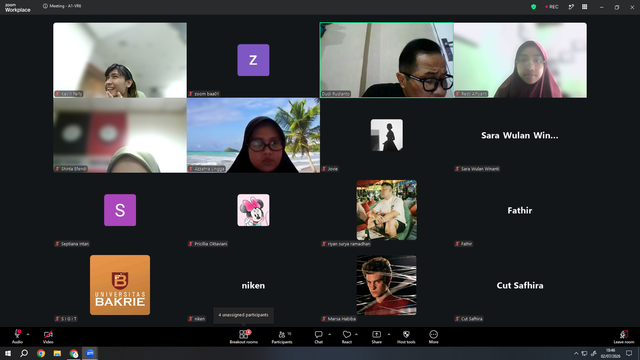Click the large 'Cut Safhira' name text
The image size is (640, 360).
click(x=520, y=285)
